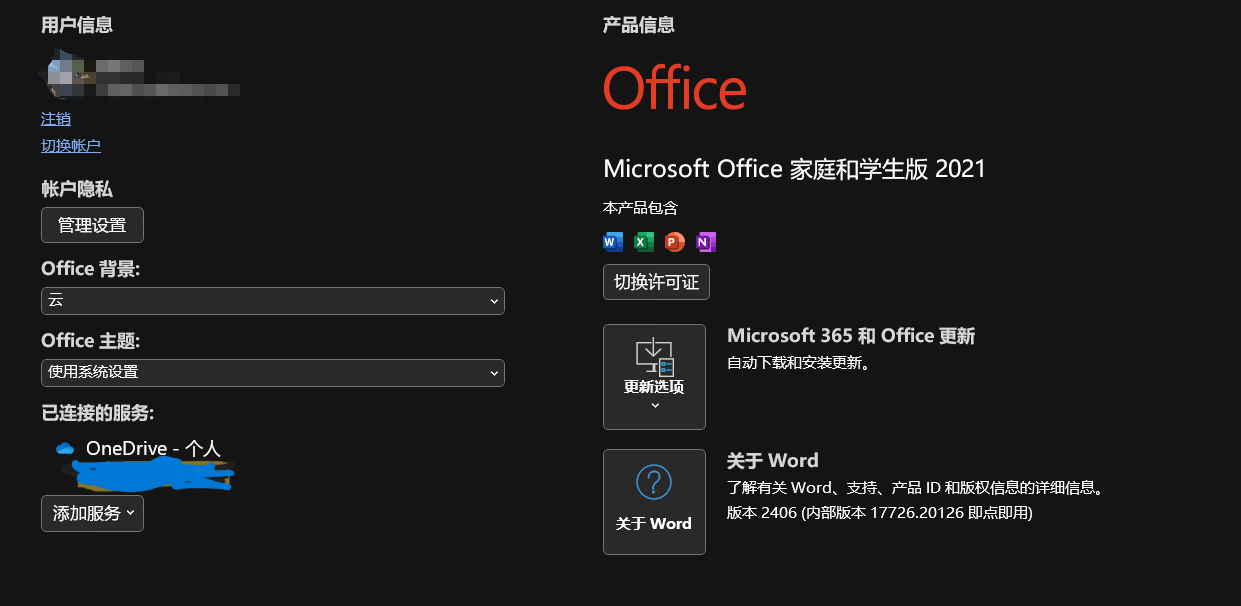The image size is (1241, 606).
Task: Click the Word app icon
Action: pos(613,242)
